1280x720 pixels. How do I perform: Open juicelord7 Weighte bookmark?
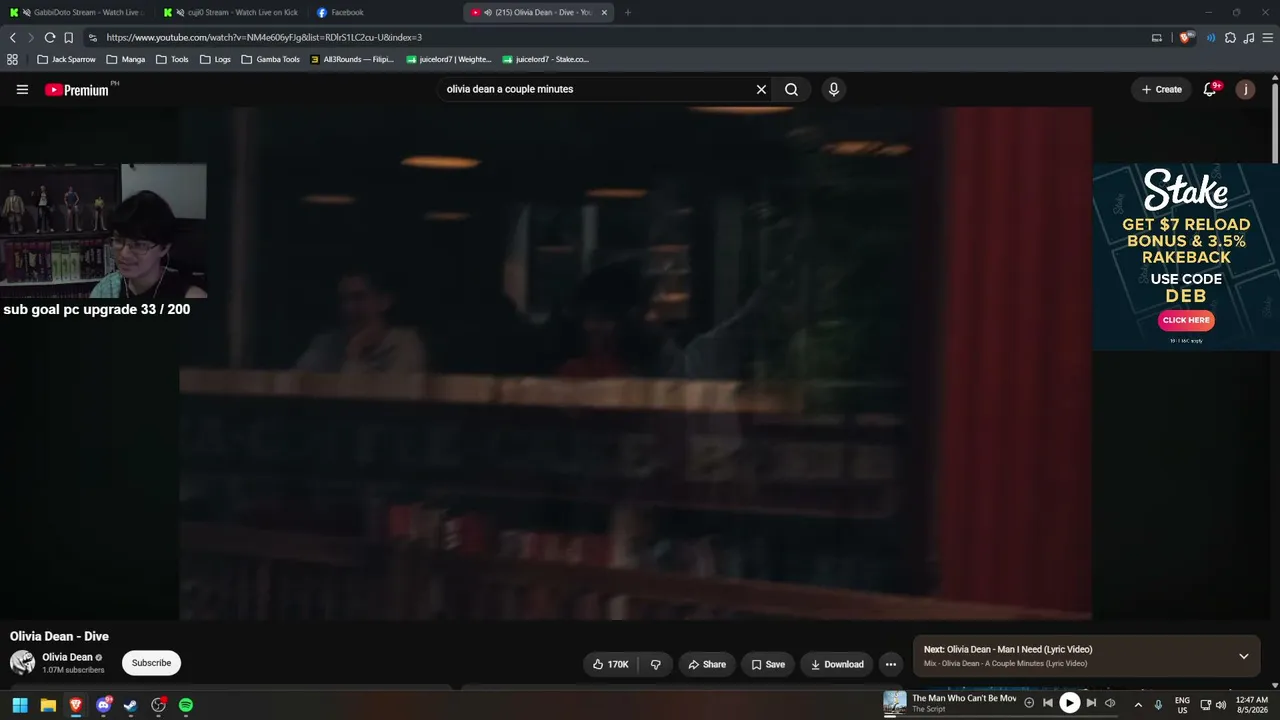tap(448, 59)
